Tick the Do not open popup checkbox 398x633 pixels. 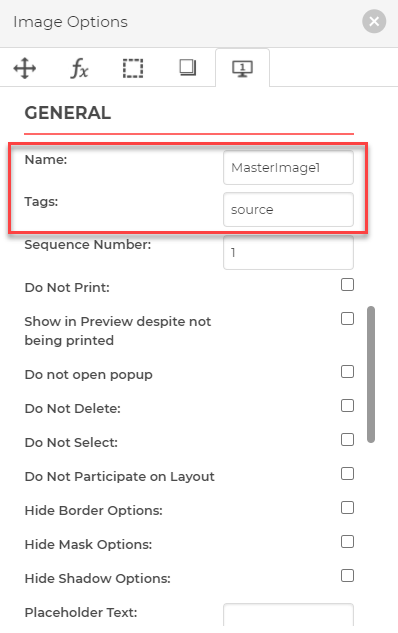[347, 371]
